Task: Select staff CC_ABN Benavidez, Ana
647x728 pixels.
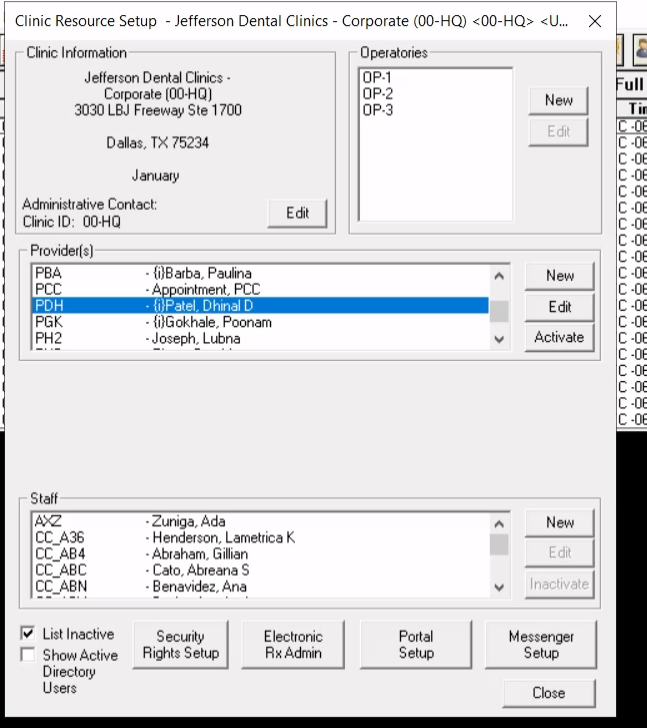Action: pos(261,586)
